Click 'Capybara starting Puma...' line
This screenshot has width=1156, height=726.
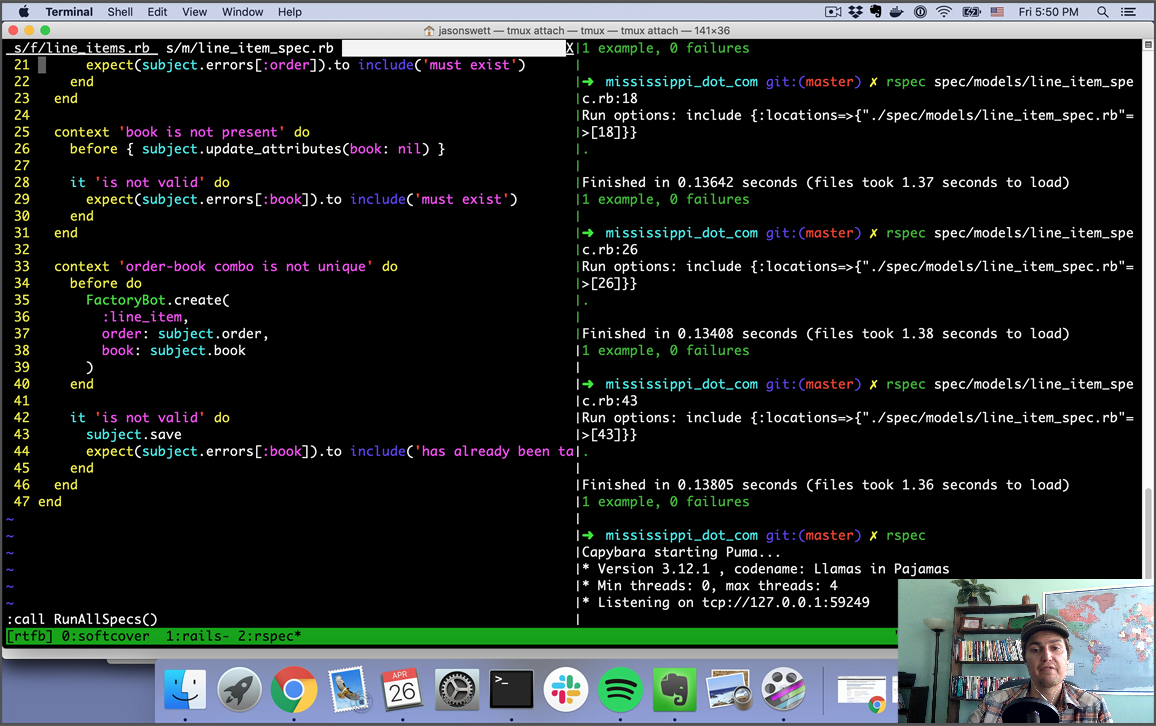pyautogui.click(x=680, y=552)
